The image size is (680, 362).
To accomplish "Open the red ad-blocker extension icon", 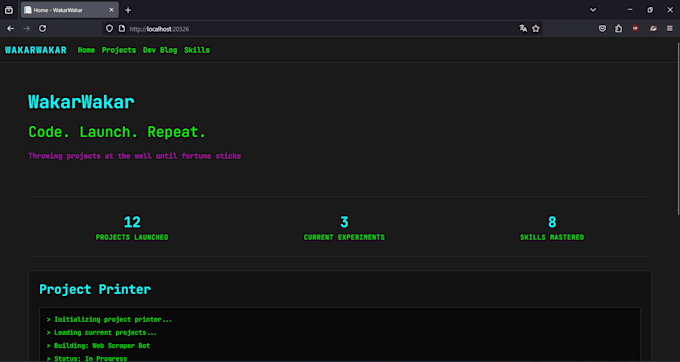I will click(635, 29).
